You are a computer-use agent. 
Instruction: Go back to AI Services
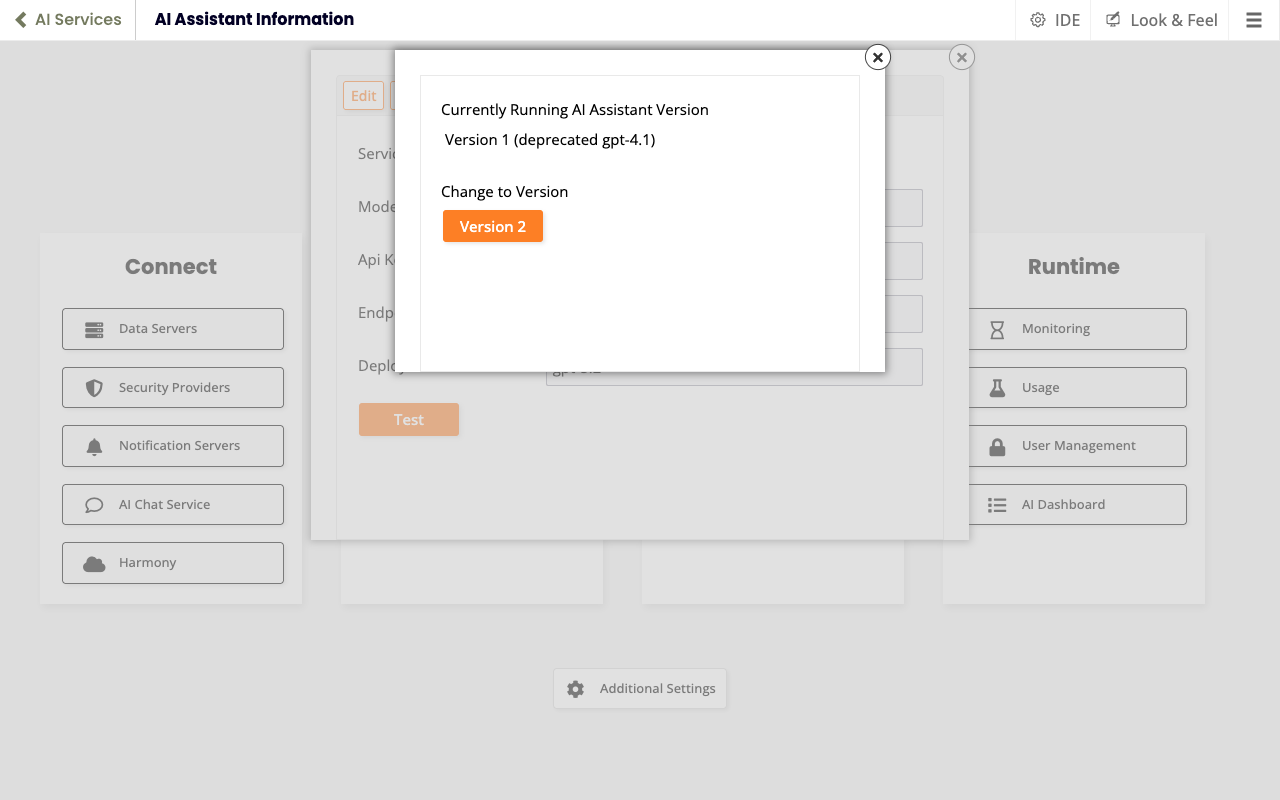(x=68, y=20)
